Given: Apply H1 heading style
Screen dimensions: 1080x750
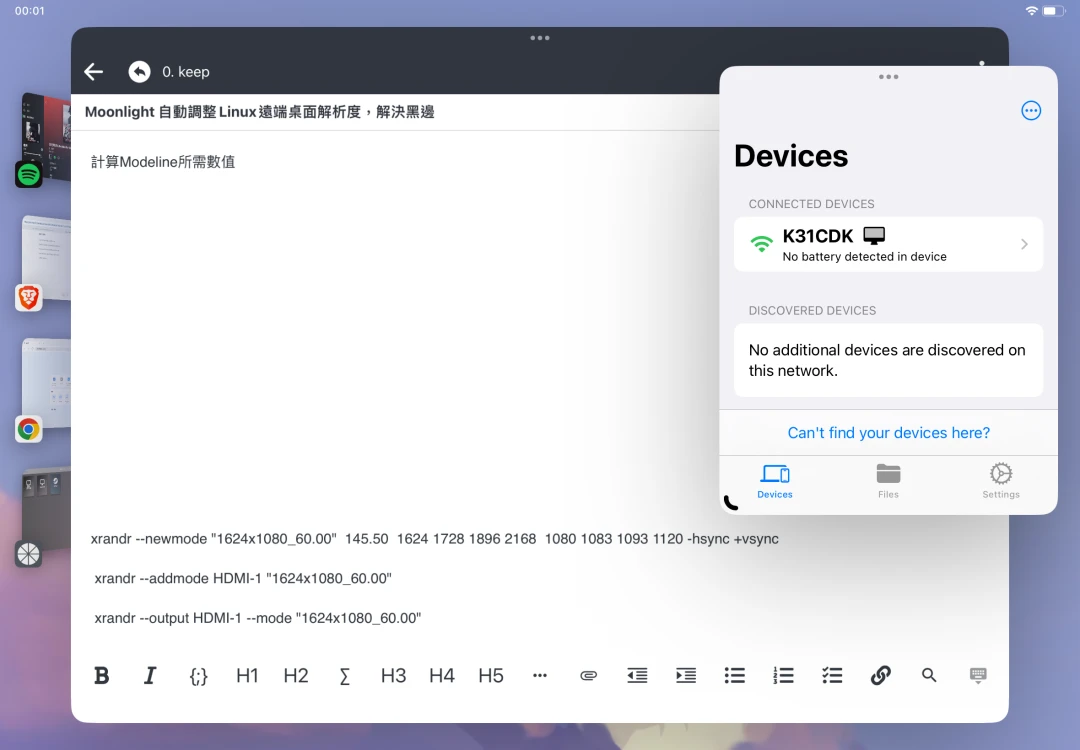Looking at the screenshot, I should (x=247, y=676).
